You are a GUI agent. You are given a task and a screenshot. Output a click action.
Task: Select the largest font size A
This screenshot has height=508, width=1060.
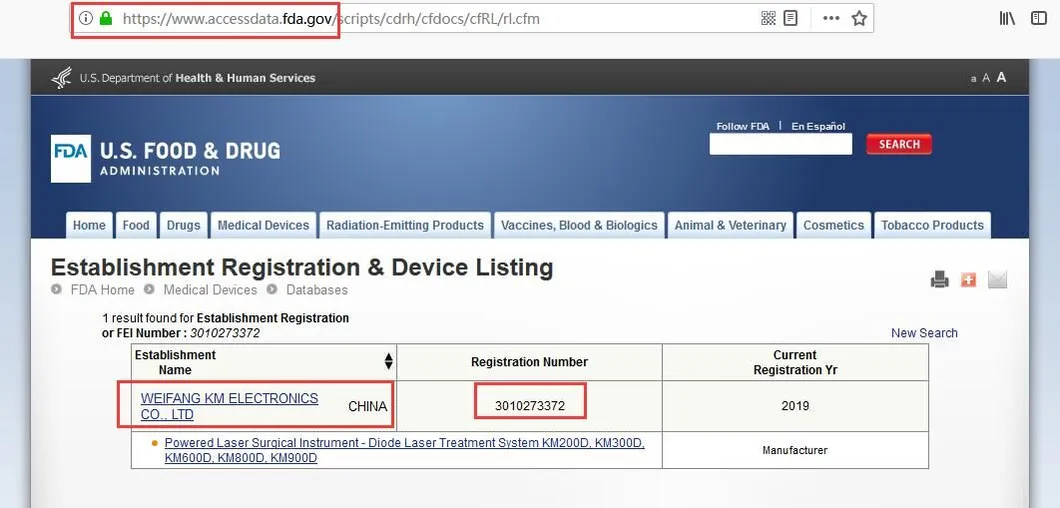tap(1001, 78)
